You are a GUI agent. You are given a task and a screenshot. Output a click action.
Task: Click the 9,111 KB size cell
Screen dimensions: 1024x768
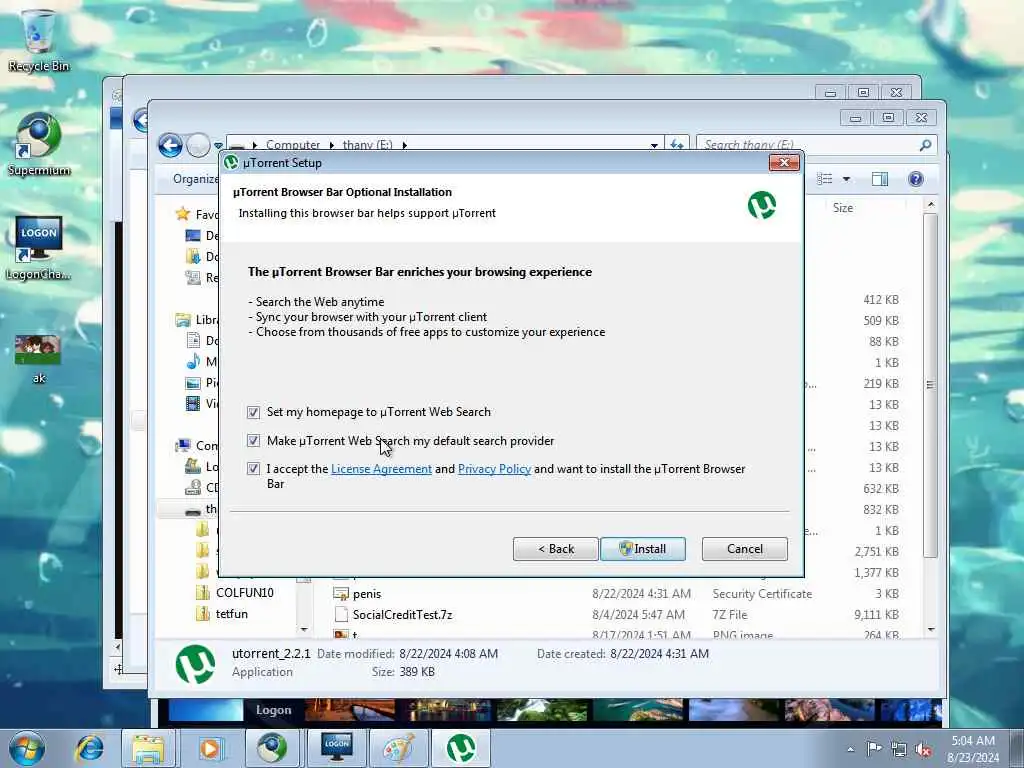[876, 615]
